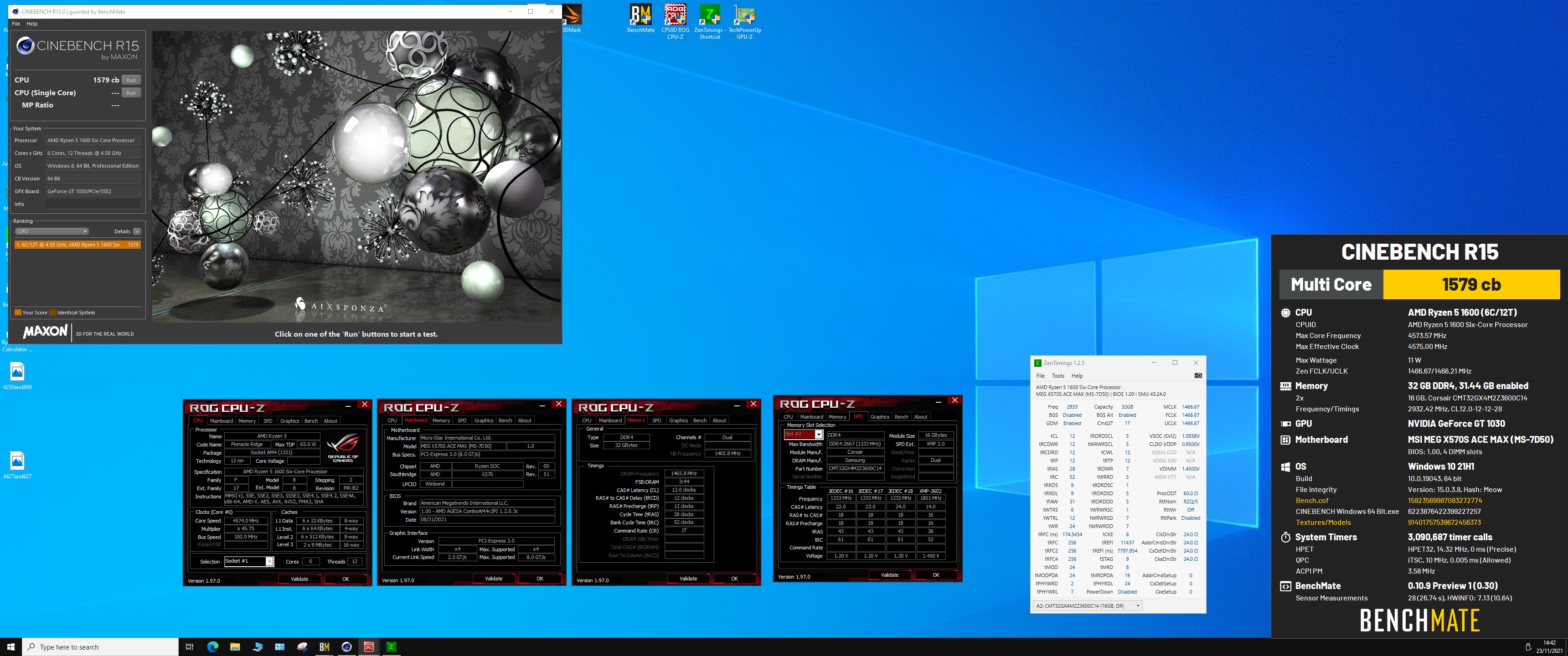The image size is (1568, 656).
Task: Click the CPU-Z BIOS date 08/31/2021 field
Action: tap(487, 520)
